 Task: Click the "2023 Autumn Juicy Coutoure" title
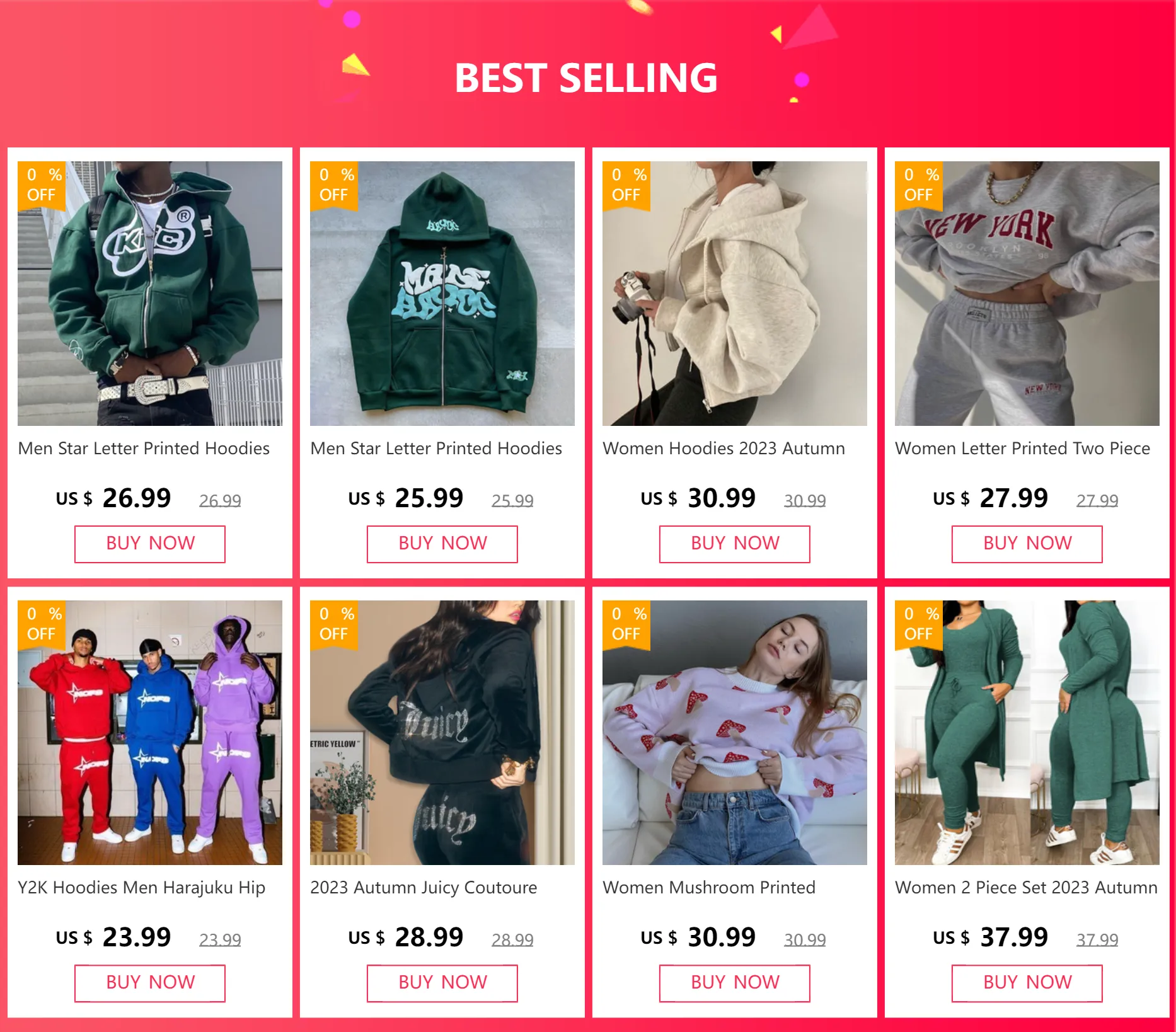pos(424,888)
